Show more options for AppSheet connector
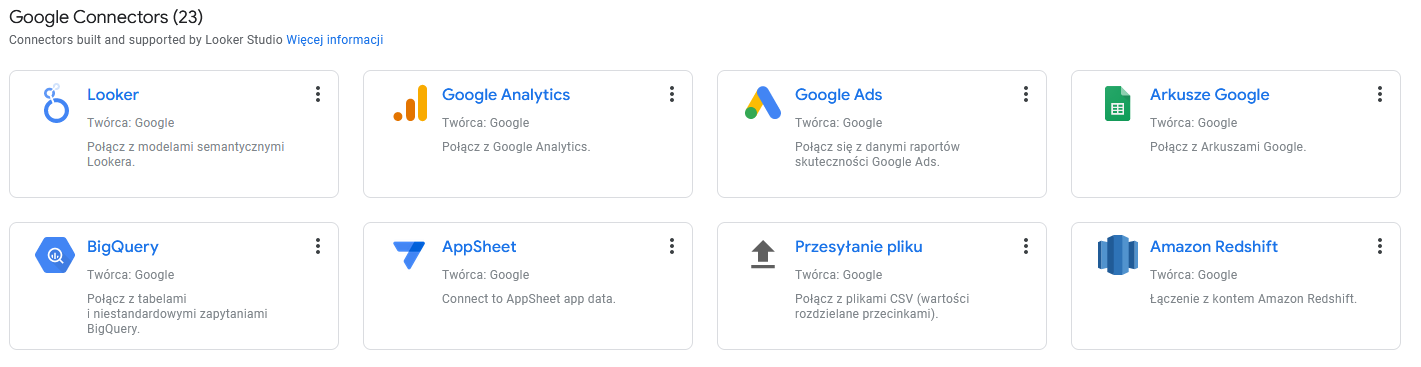 (672, 246)
